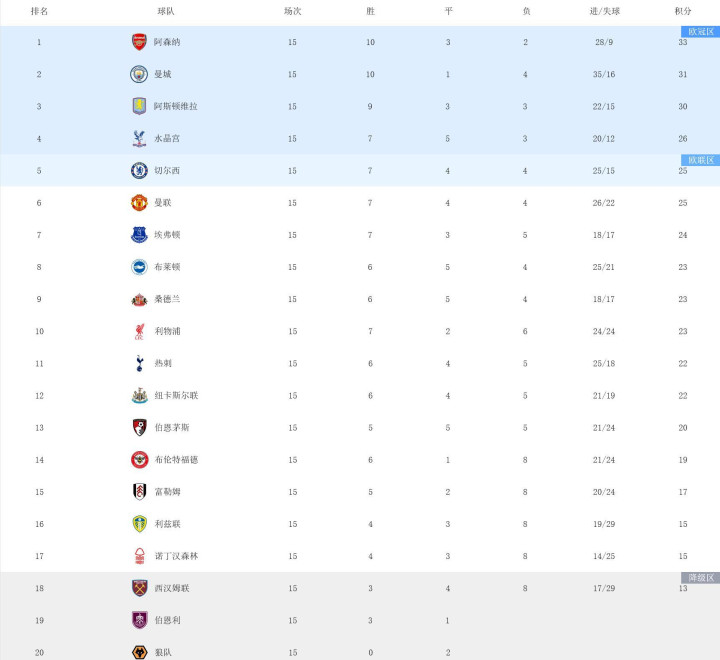
Task: Click the Tottenham crest icon
Action: point(139,363)
